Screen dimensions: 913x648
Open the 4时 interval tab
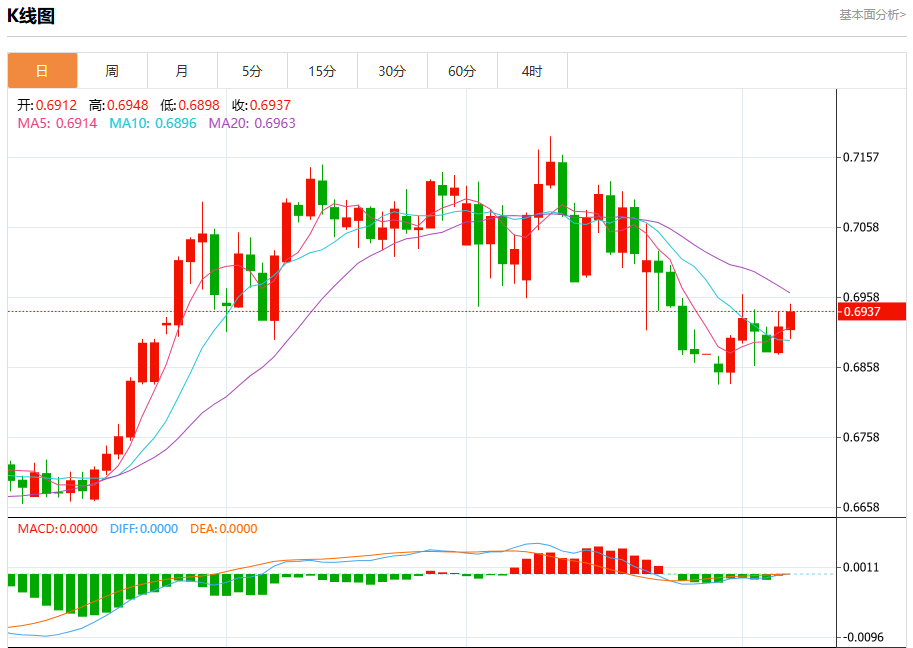532,71
